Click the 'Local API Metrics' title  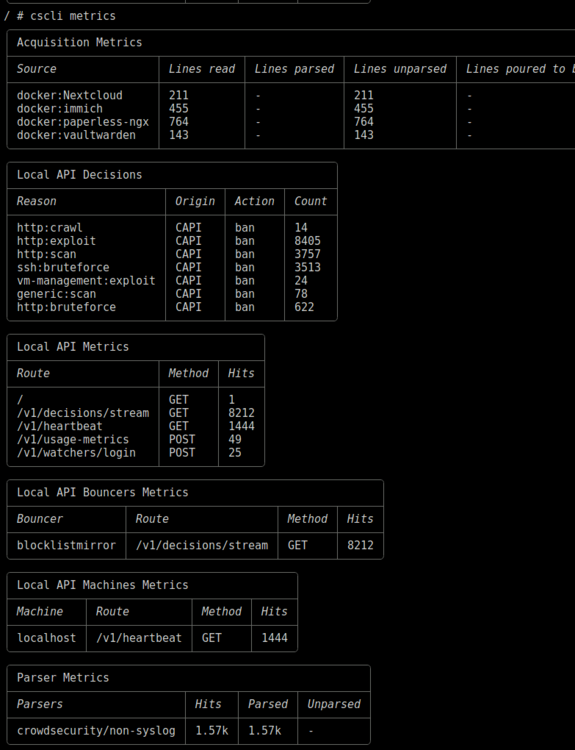(x=73, y=347)
